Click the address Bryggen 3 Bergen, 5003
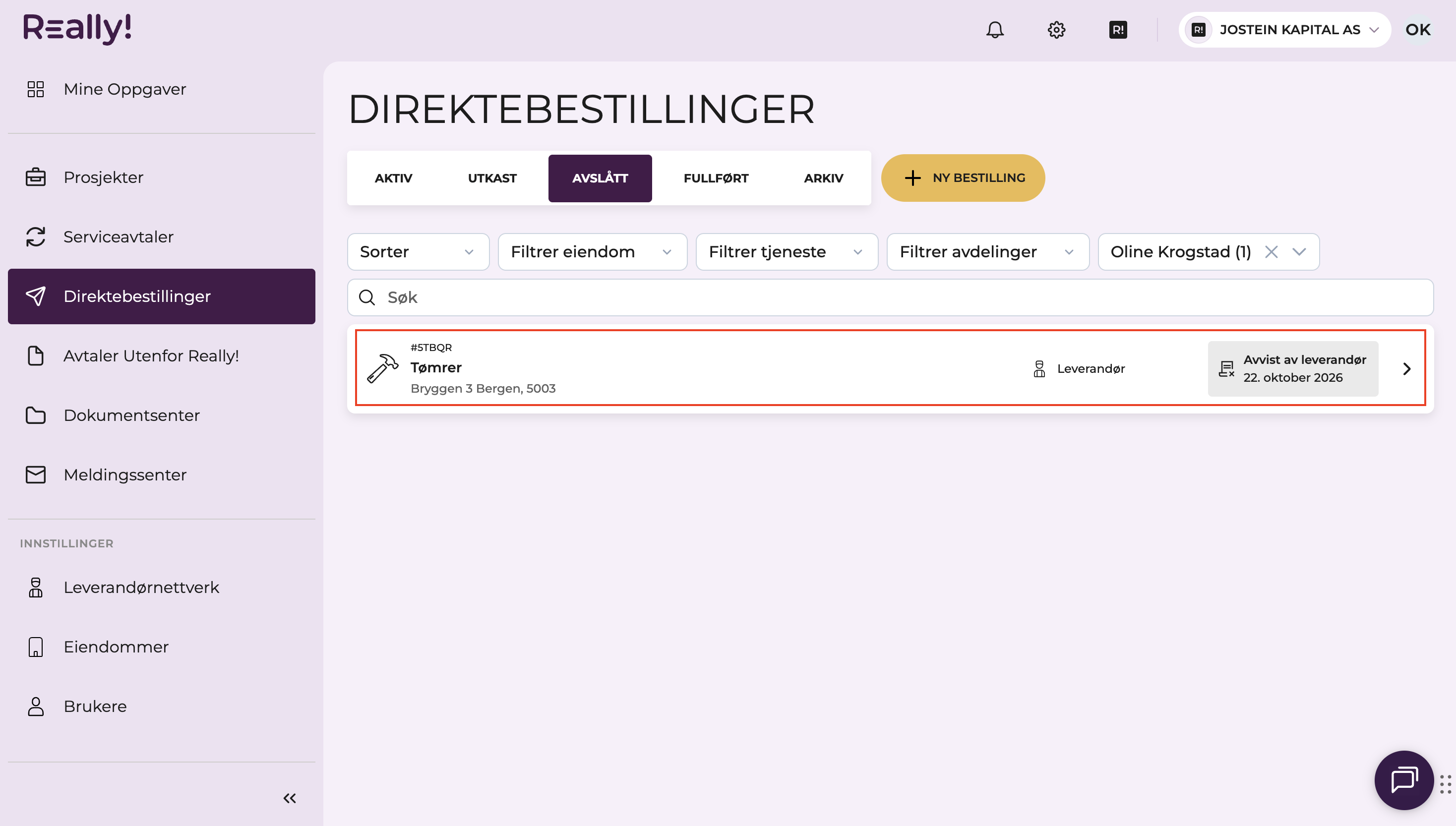Viewport: 1456px width, 826px height. [x=483, y=389]
